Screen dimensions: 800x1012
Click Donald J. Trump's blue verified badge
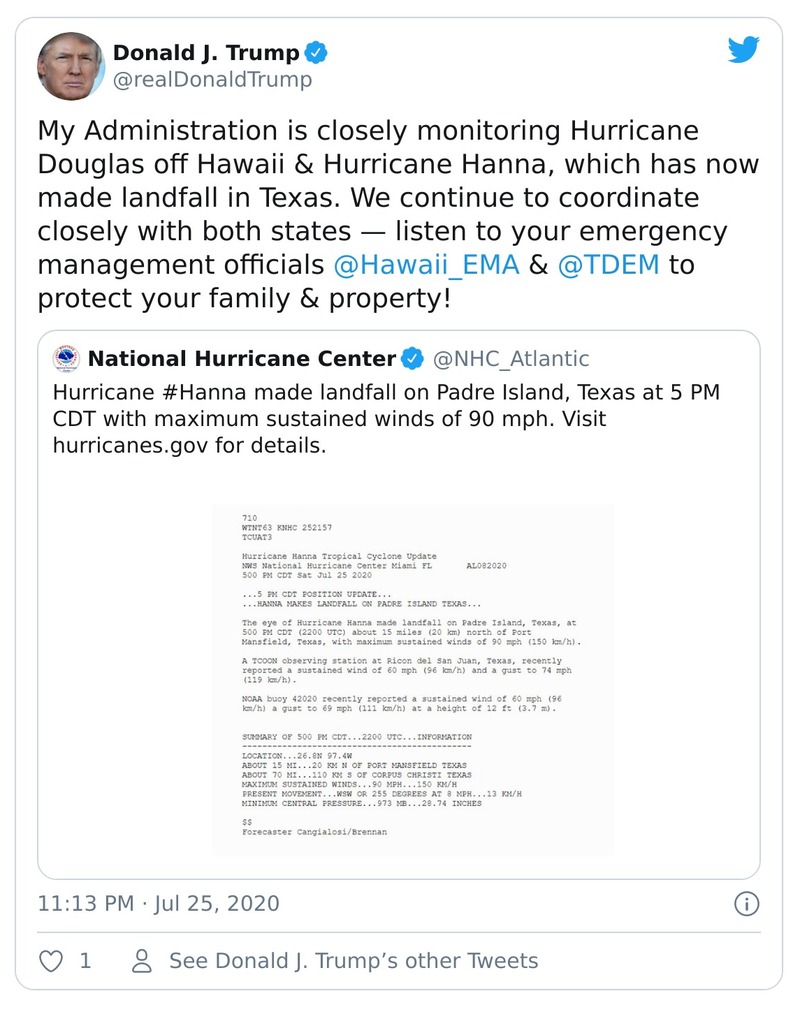[318, 53]
